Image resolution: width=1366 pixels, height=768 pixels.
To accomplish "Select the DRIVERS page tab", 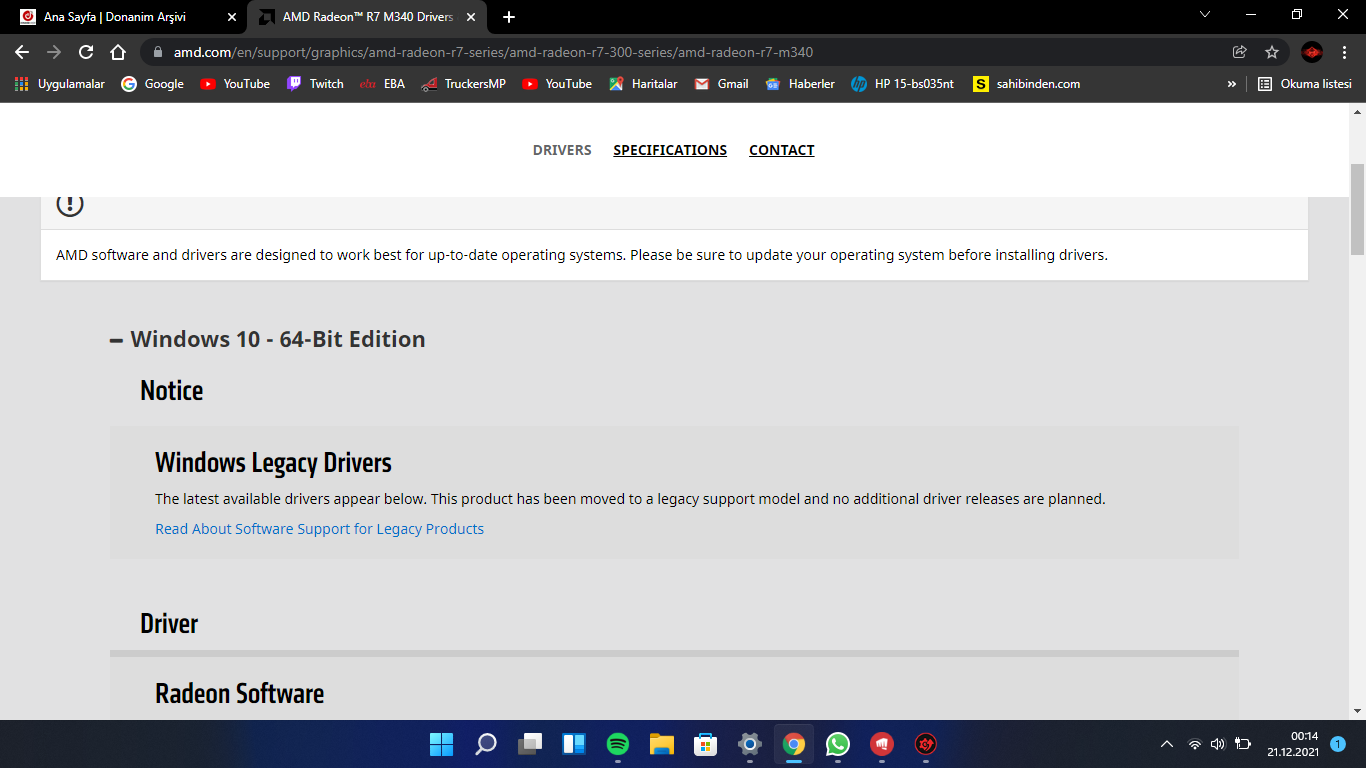I will click(562, 150).
